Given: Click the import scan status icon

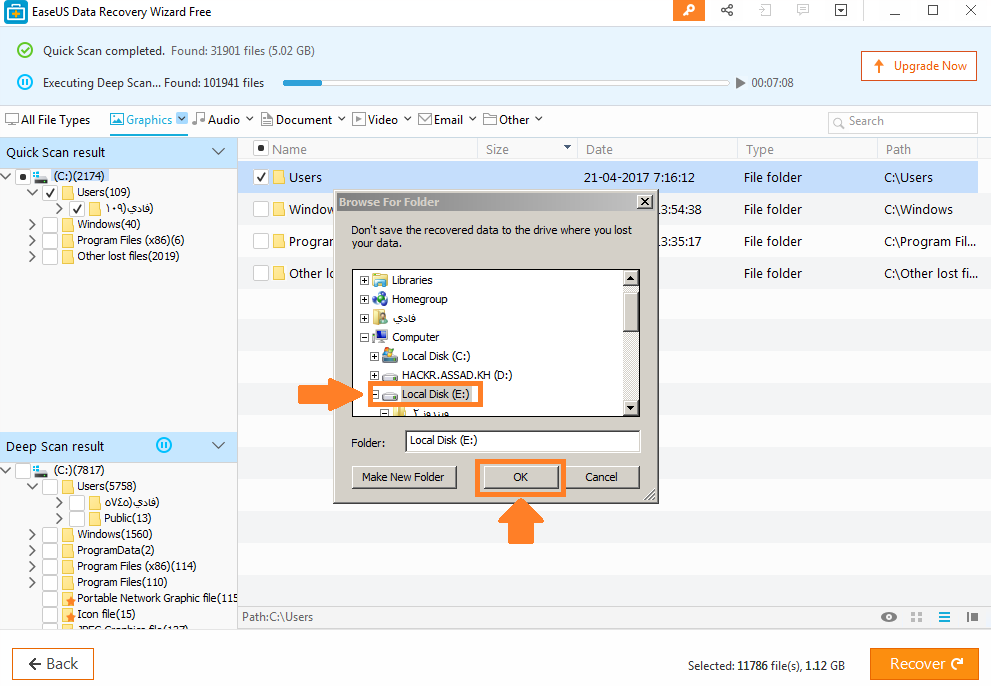Looking at the screenshot, I should (x=765, y=10).
